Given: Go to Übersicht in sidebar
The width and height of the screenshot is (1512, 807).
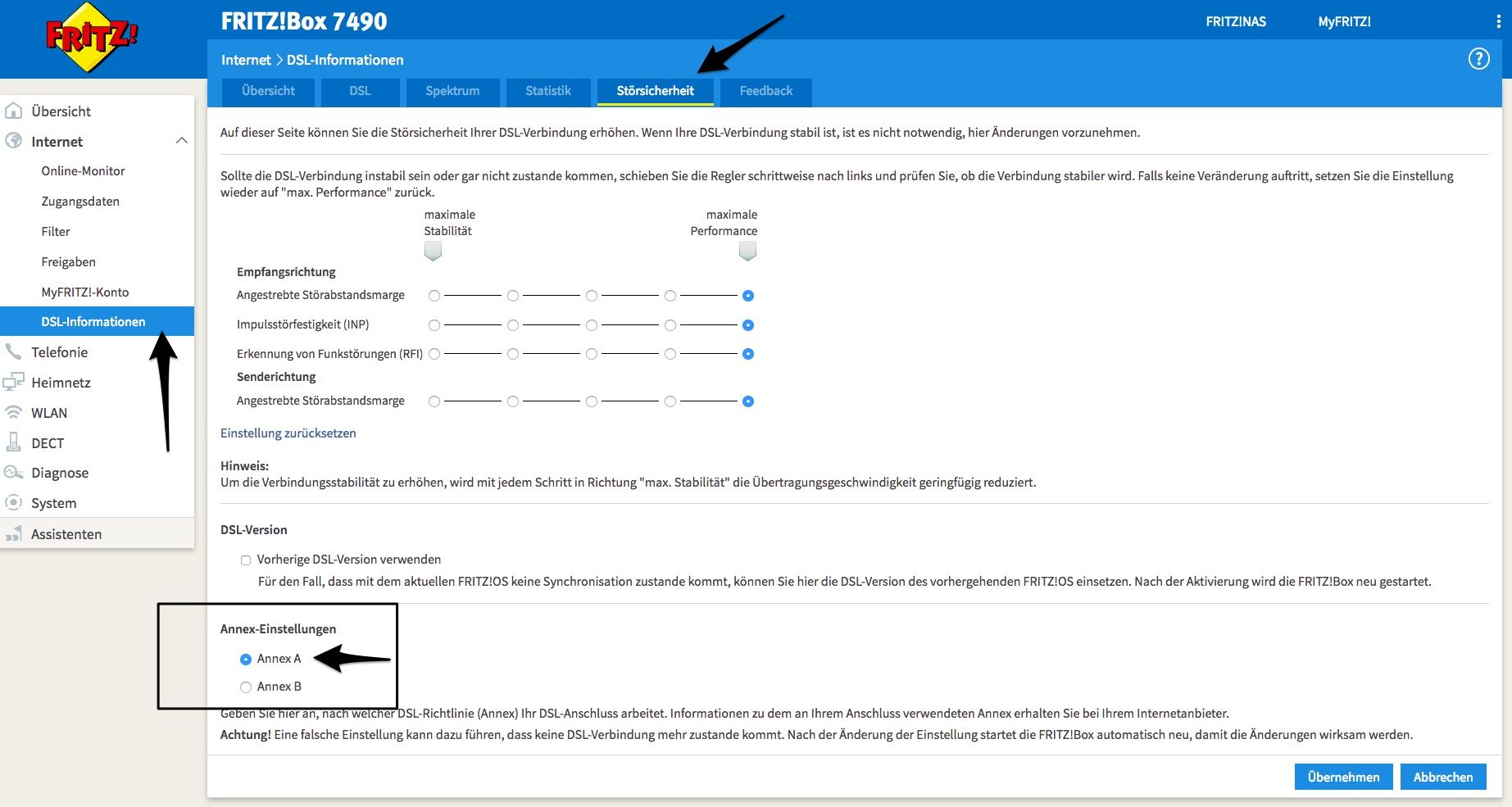Looking at the screenshot, I should (x=61, y=111).
